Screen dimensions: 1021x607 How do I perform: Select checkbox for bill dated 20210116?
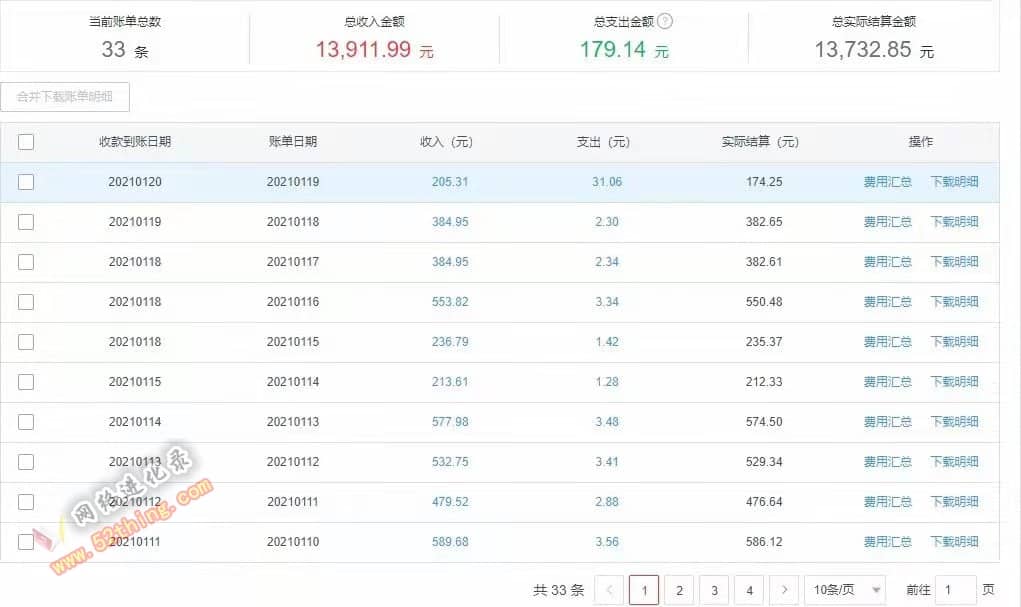26,302
